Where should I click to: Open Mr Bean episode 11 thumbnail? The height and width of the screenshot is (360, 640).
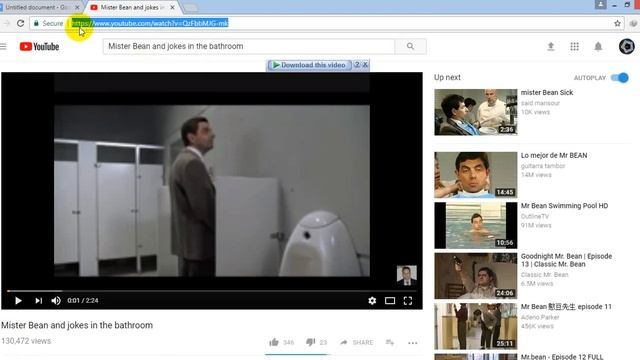pos(476,326)
